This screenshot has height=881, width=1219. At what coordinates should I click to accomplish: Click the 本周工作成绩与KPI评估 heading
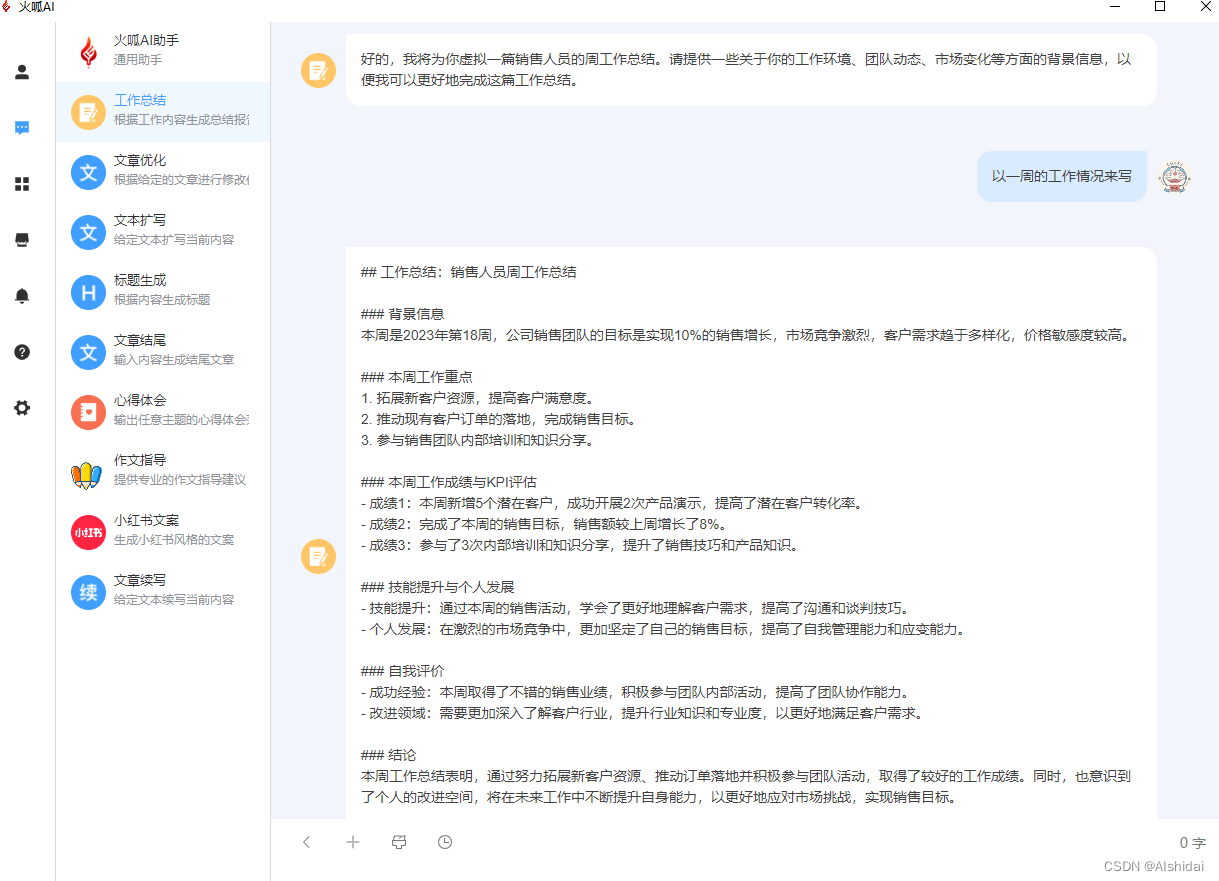pos(449,482)
